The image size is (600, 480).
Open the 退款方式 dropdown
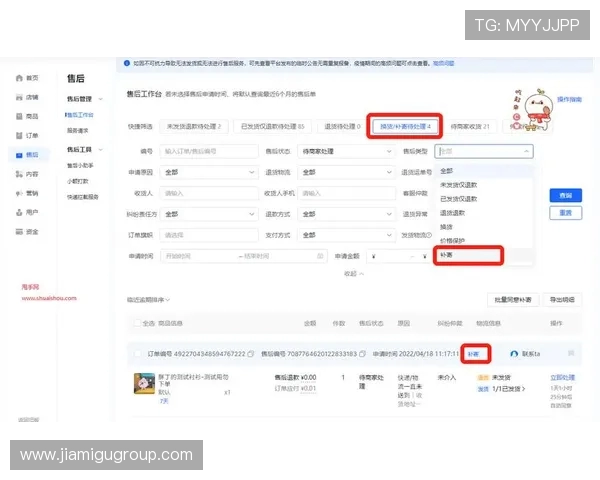pyautogui.click(x=346, y=214)
